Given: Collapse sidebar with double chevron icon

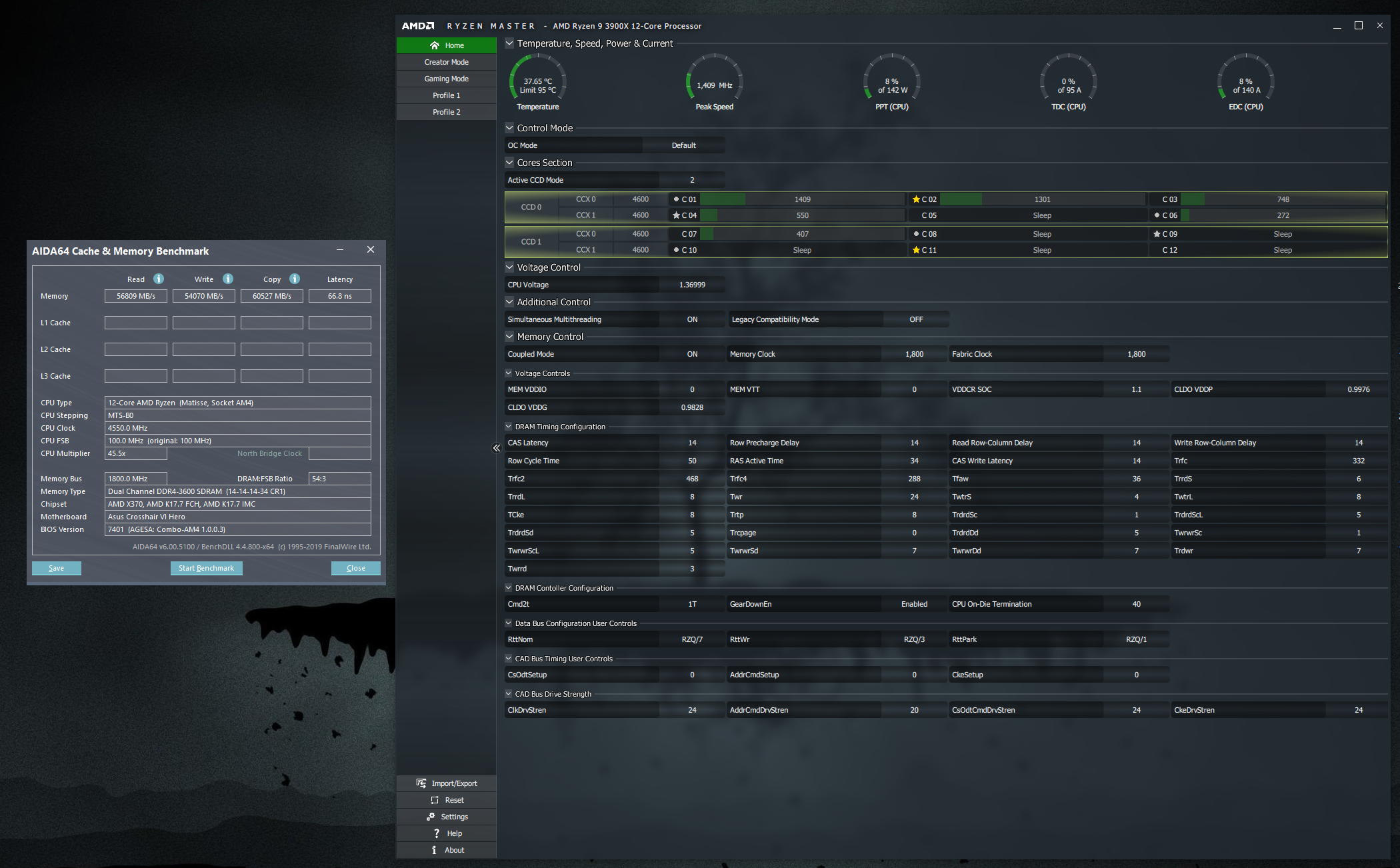Looking at the screenshot, I should 497,448.
